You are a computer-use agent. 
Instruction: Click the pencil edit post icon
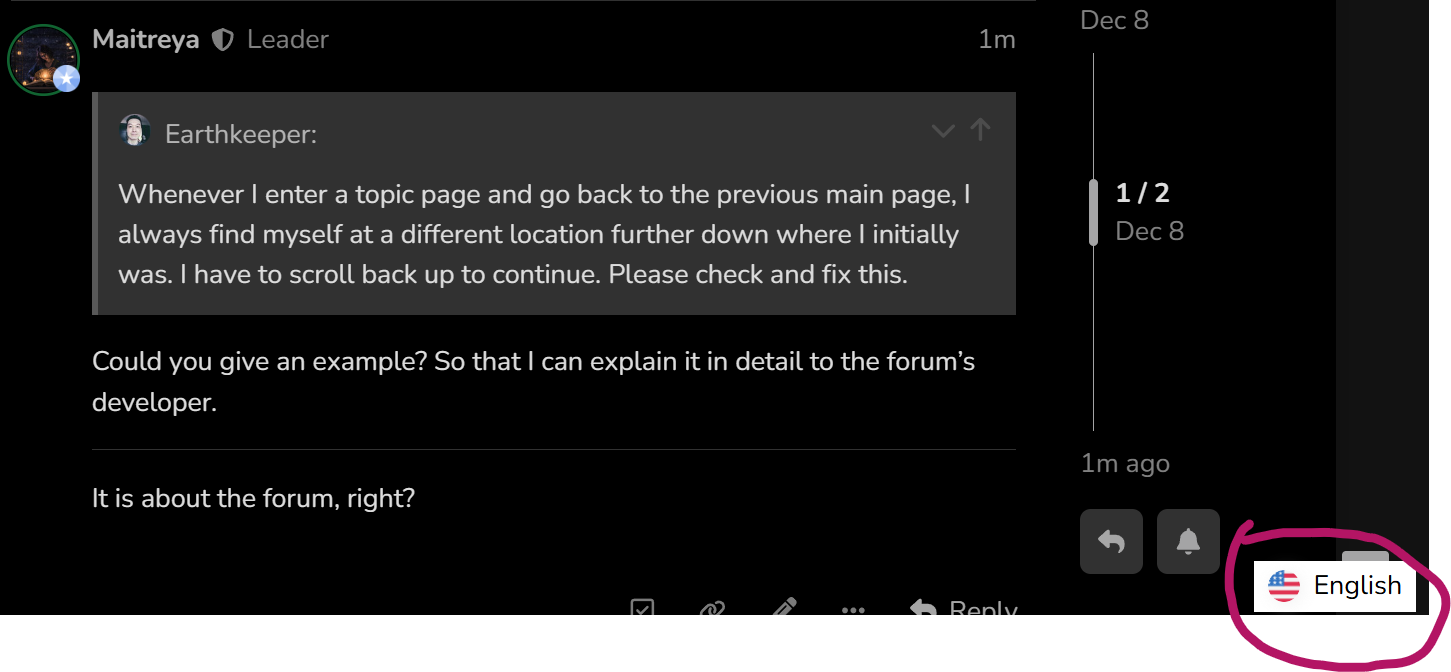tap(784, 608)
